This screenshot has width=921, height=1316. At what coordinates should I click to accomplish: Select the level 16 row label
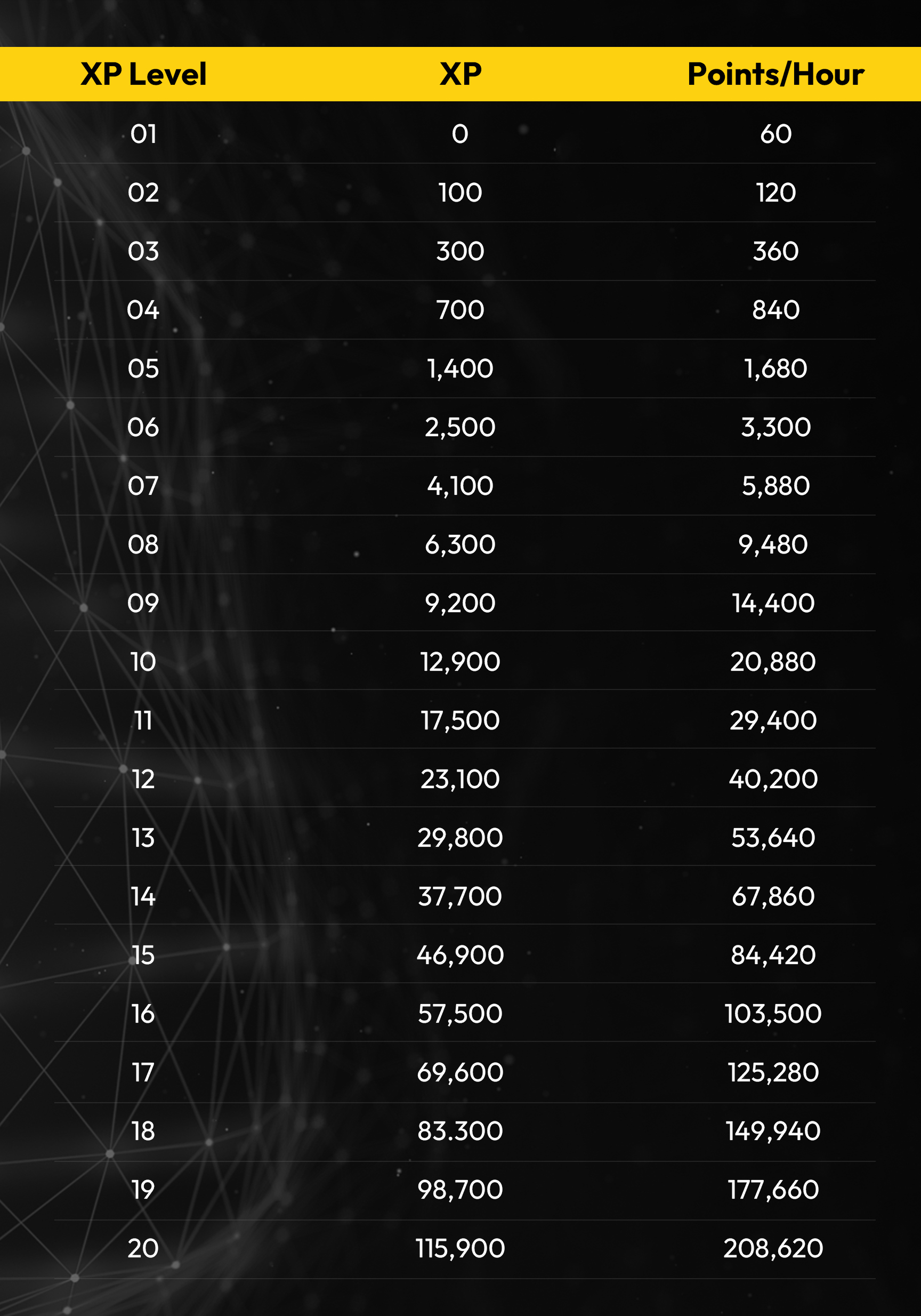[143, 1014]
